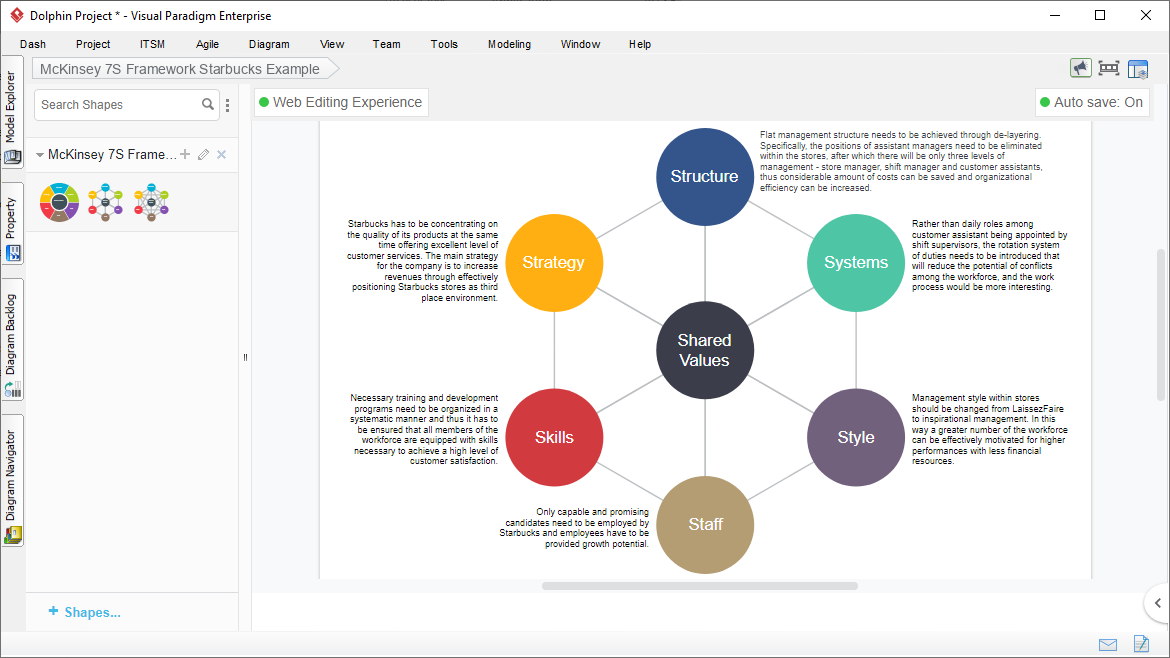Click the vertical scrollbar beside the diagram

(1160, 325)
